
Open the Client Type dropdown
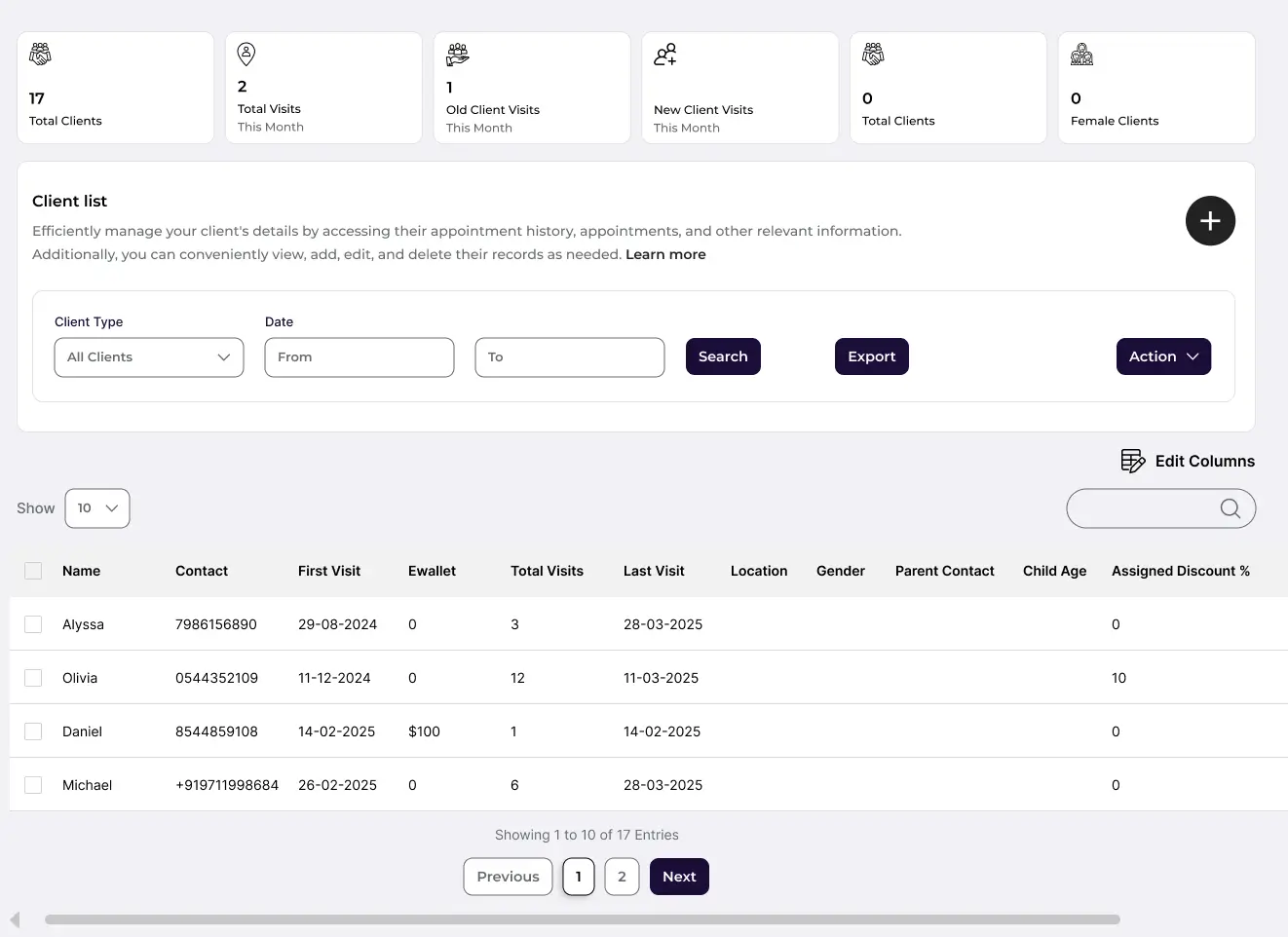coord(149,357)
